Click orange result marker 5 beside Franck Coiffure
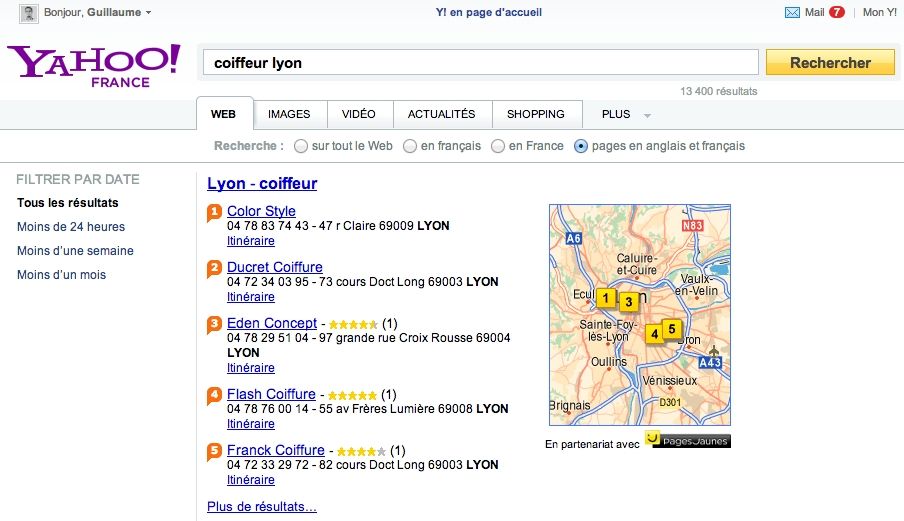The height and width of the screenshot is (521, 904). (x=214, y=451)
